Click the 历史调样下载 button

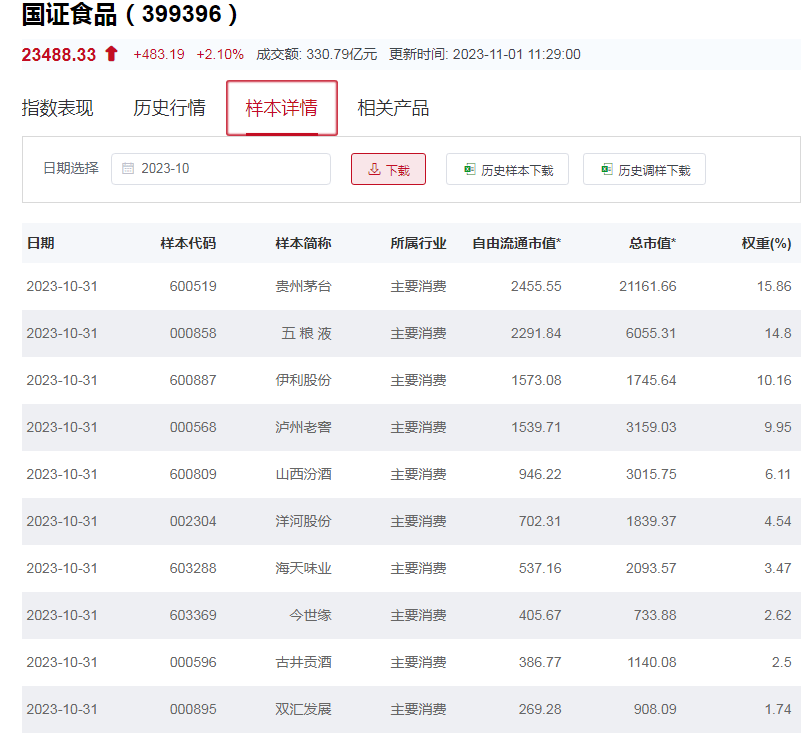(644, 170)
